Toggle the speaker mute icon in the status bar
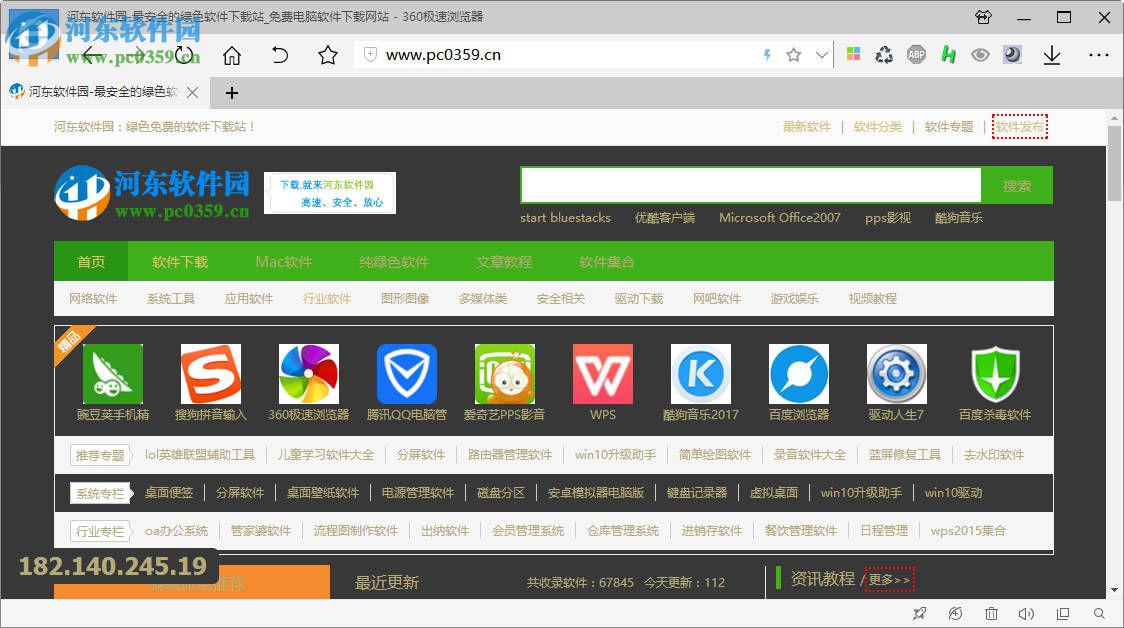The height and width of the screenshot is (628, 1124). [1026, 613]
